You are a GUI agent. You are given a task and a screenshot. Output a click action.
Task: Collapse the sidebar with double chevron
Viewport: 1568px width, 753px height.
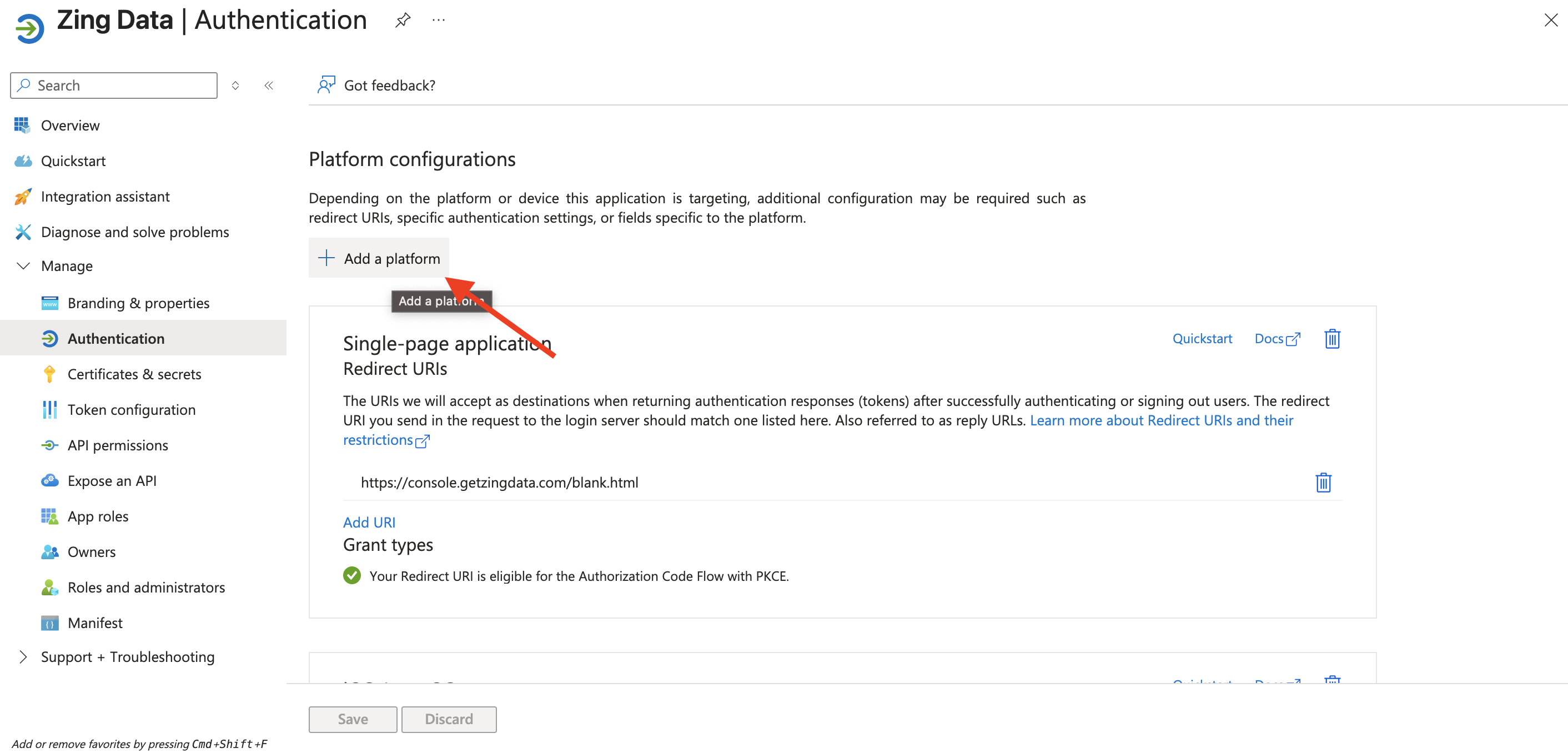[268, 85]
